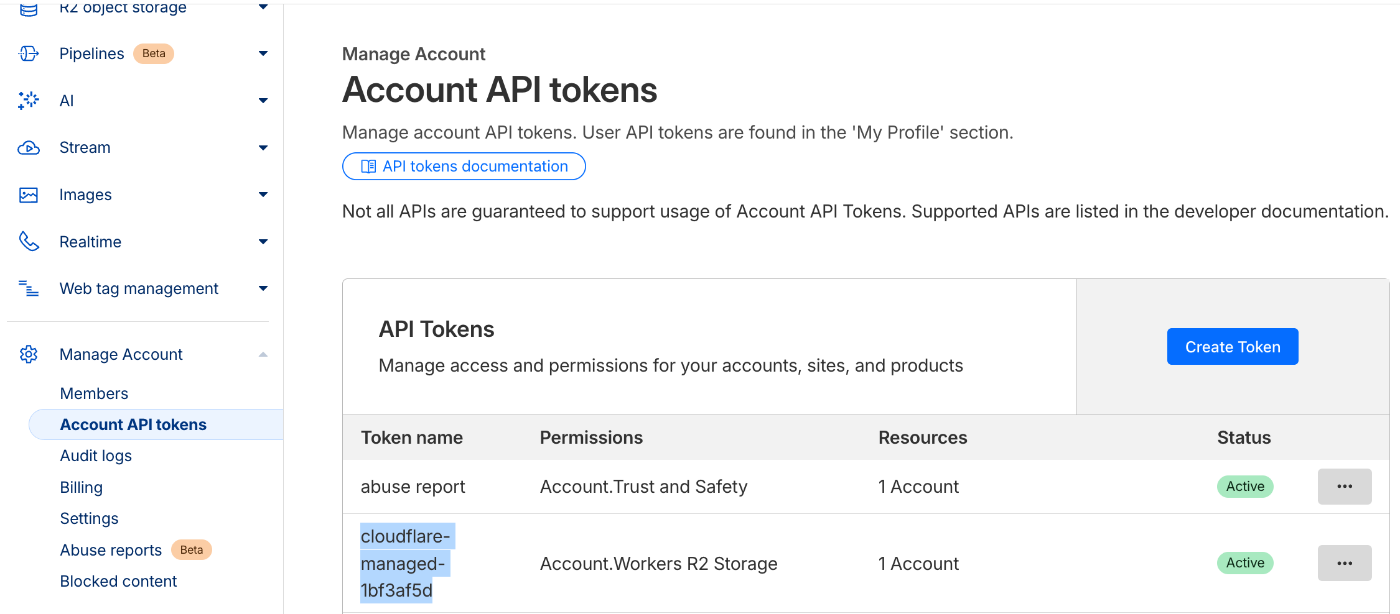Image resolution: width=1400 pixels, height=614 pixels.
Task: Click the Manage Account gear icon
Action: [28, 355]
